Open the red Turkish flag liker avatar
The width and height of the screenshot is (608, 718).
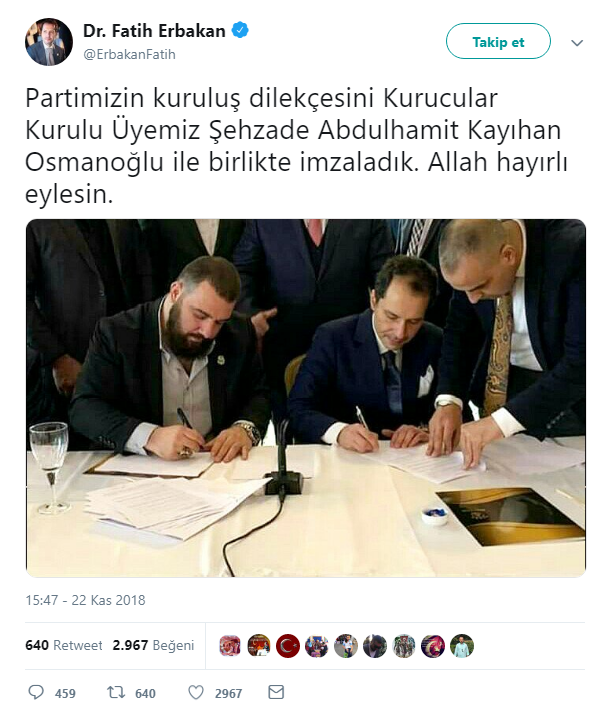(288, 646)
